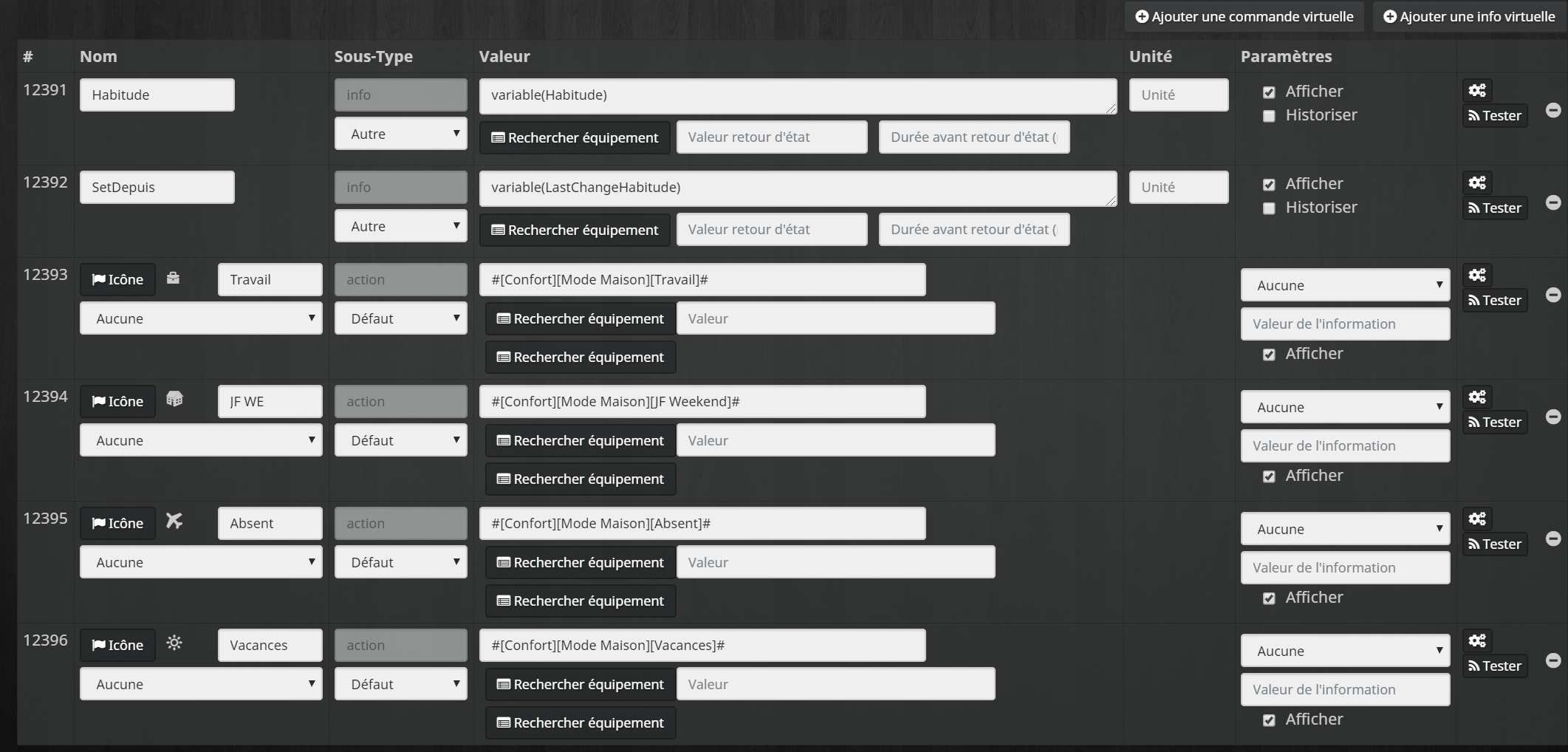
Task: Click command ID 12393
Action: (x=45, y=274)
